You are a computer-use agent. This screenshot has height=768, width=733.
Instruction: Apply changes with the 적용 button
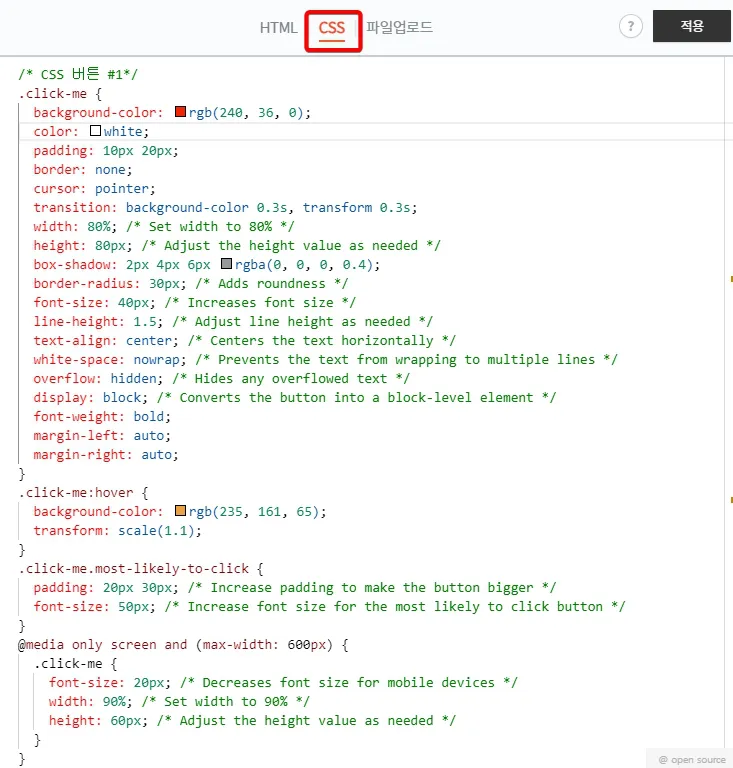(692, 26)
